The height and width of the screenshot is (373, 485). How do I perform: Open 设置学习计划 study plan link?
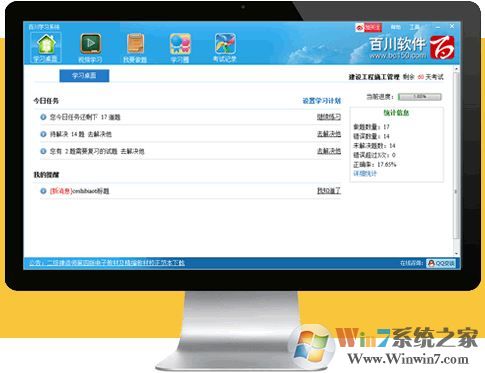tap(322, 101)
